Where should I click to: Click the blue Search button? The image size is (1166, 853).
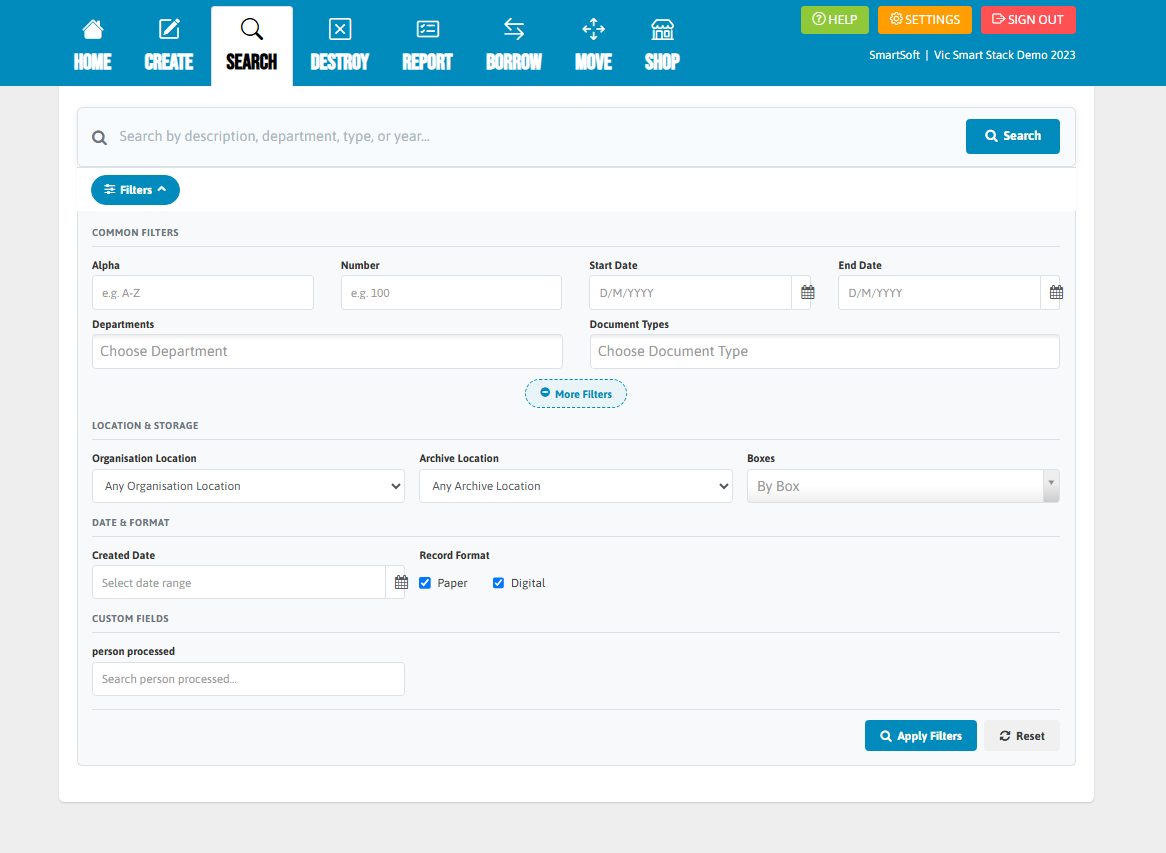coord(1013,136)
